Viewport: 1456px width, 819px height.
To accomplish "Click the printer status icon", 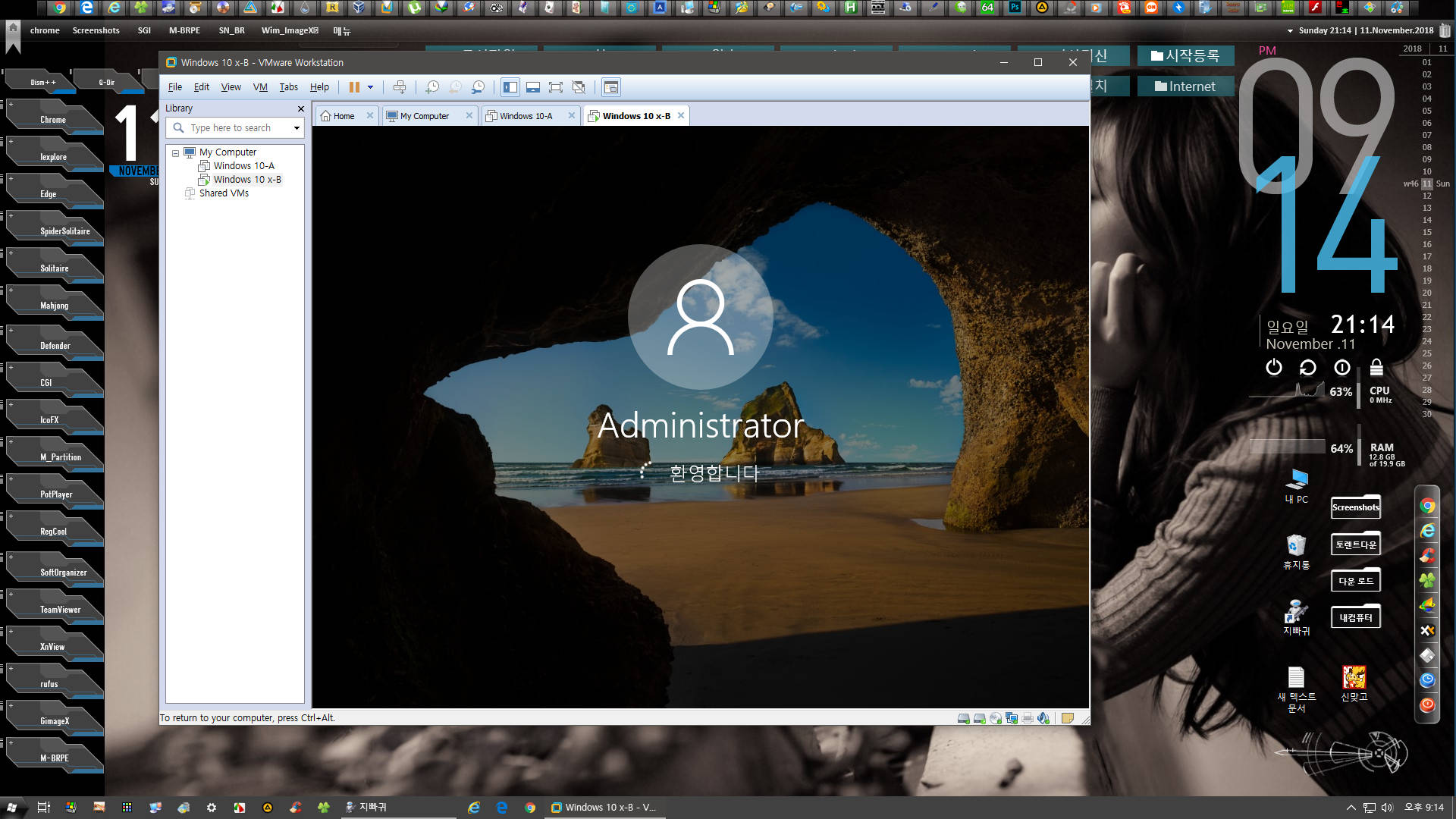I will coord(1028,718).
